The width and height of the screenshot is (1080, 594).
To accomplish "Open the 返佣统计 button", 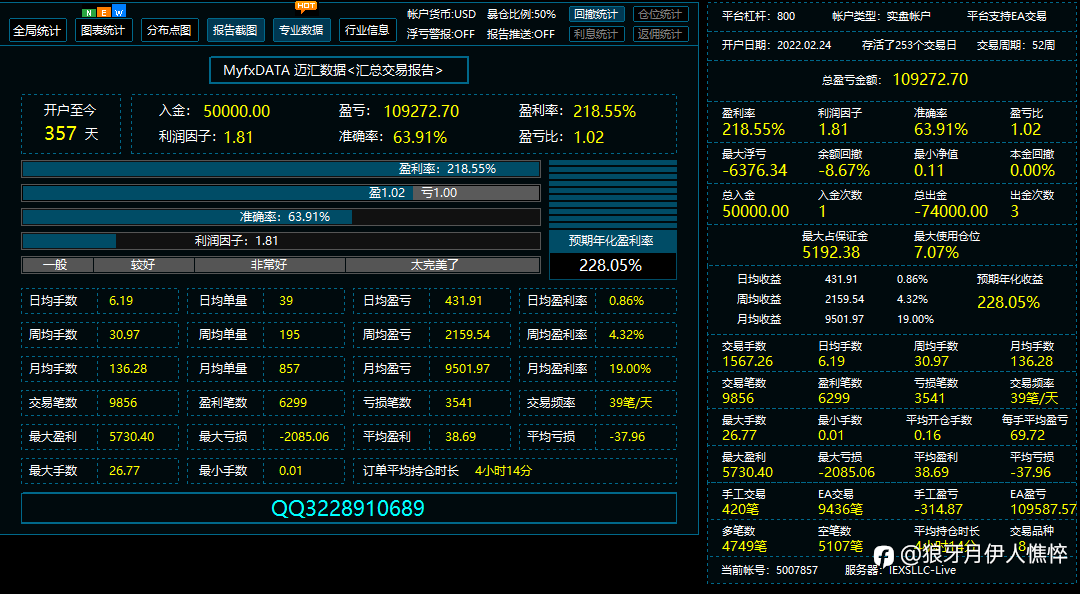I will (x=660, y=34).
